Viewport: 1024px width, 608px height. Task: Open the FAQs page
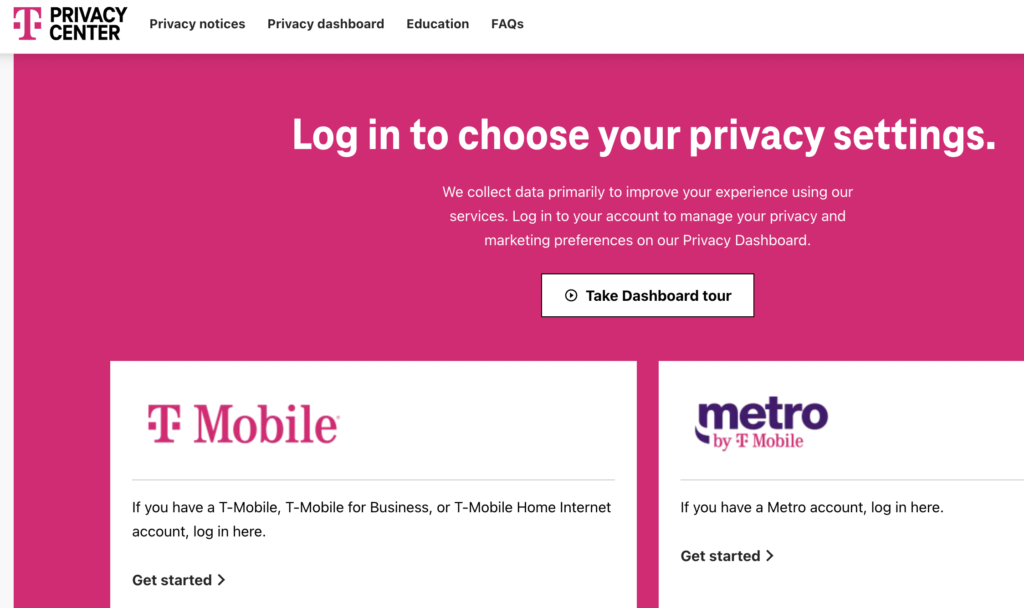pyautogui.click(x=507, y=24)
